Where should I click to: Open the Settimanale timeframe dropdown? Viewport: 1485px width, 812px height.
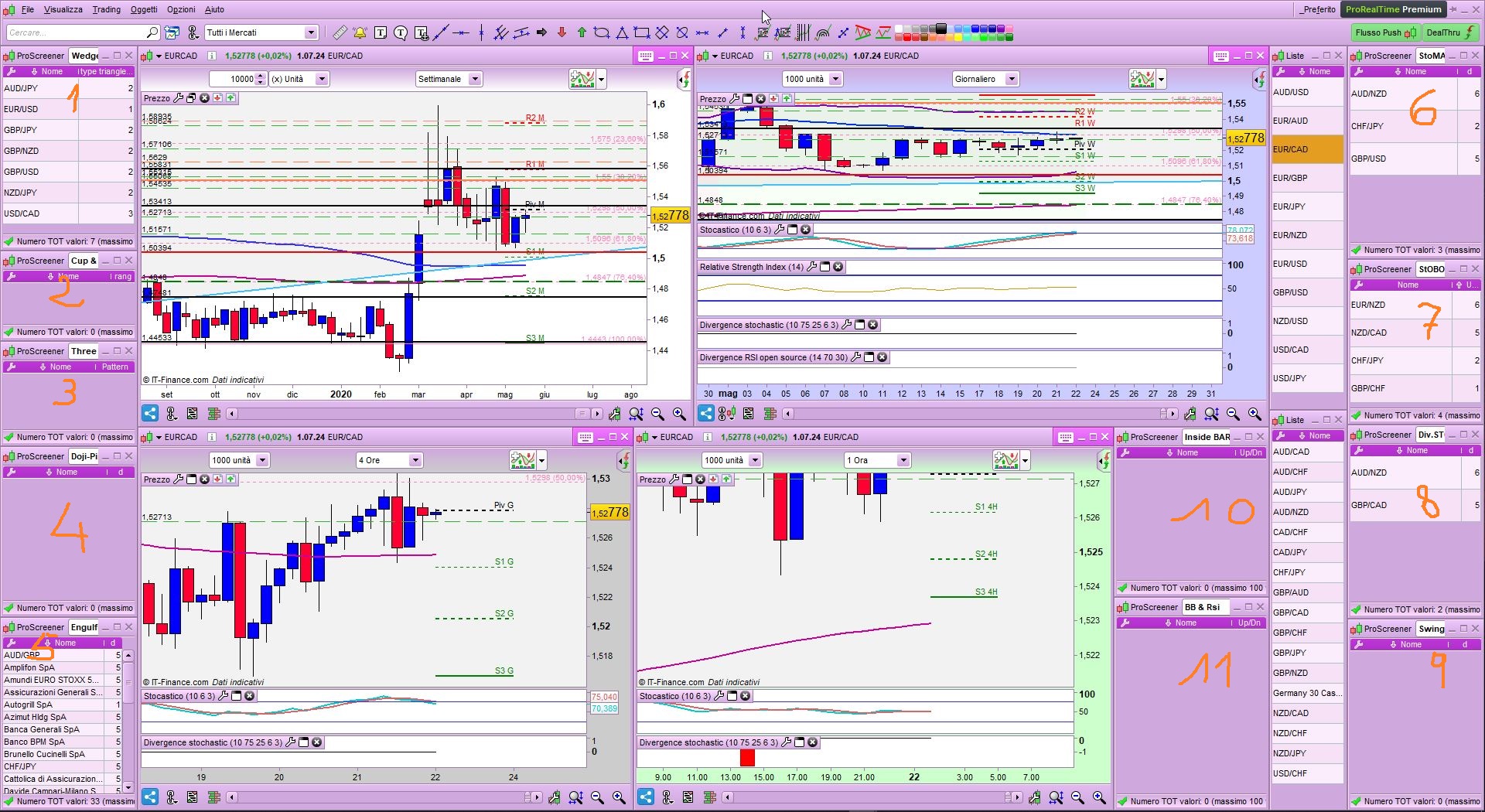[x=475, y=79]
